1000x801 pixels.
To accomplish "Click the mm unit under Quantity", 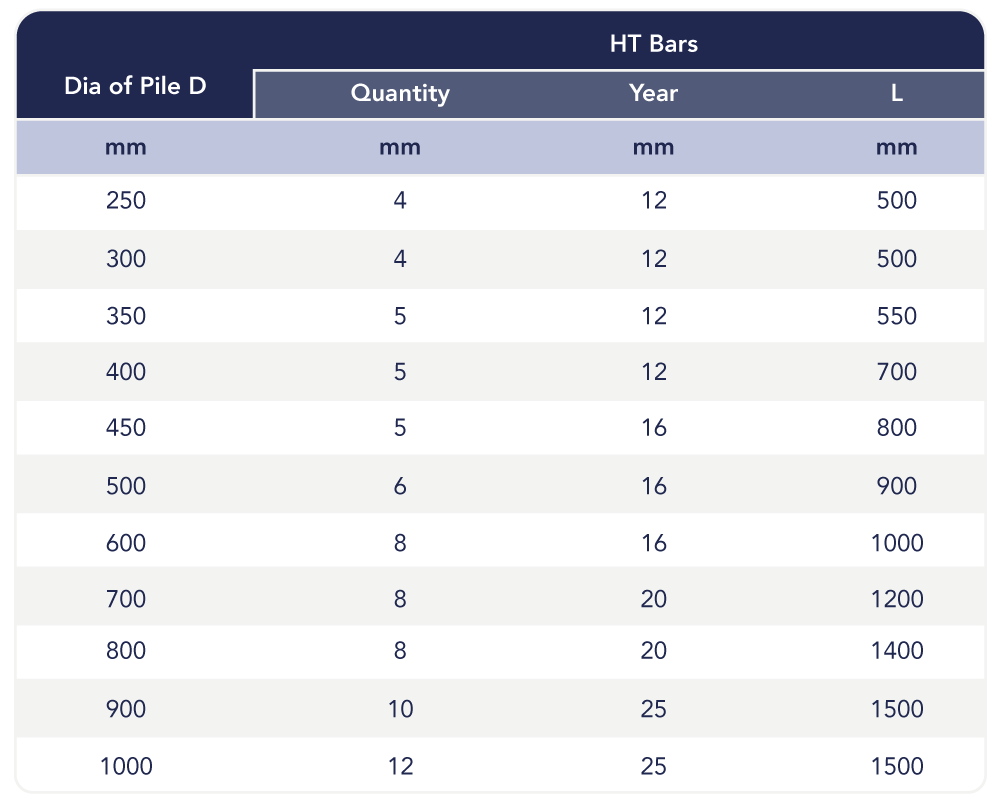I will point(400,148).
